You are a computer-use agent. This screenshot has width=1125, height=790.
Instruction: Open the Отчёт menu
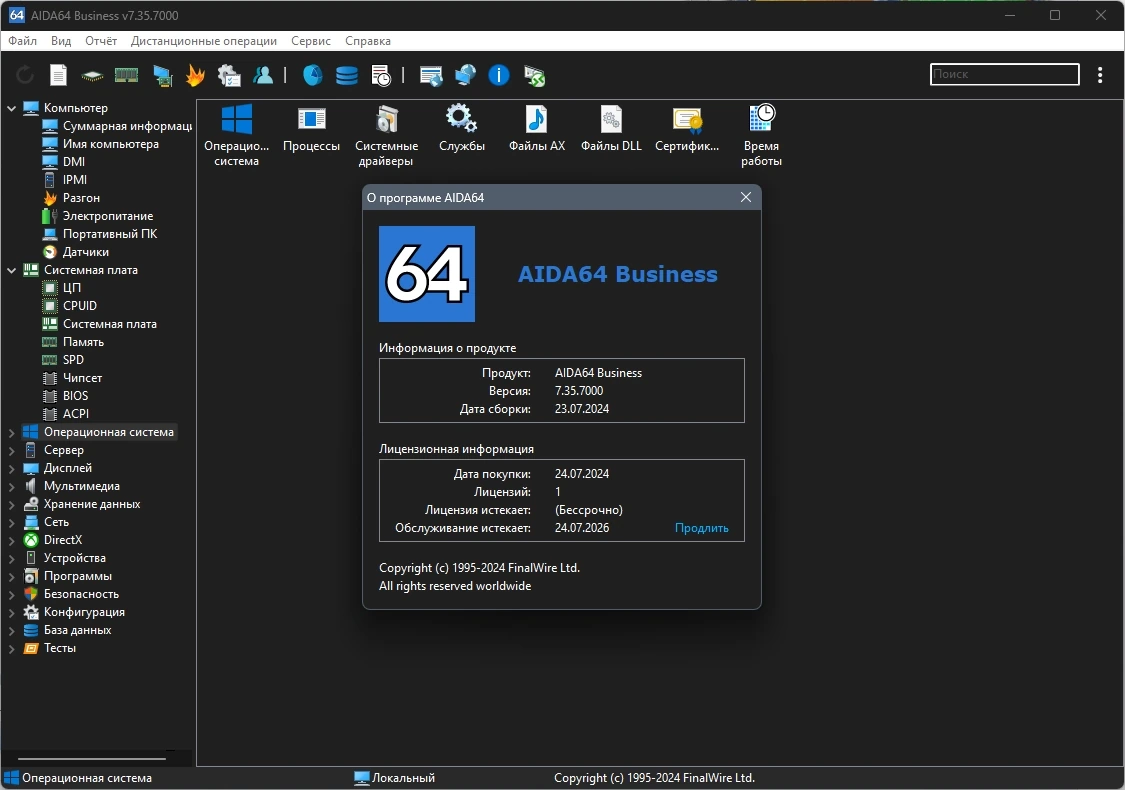pyautogui.click(x=101, y=41)
